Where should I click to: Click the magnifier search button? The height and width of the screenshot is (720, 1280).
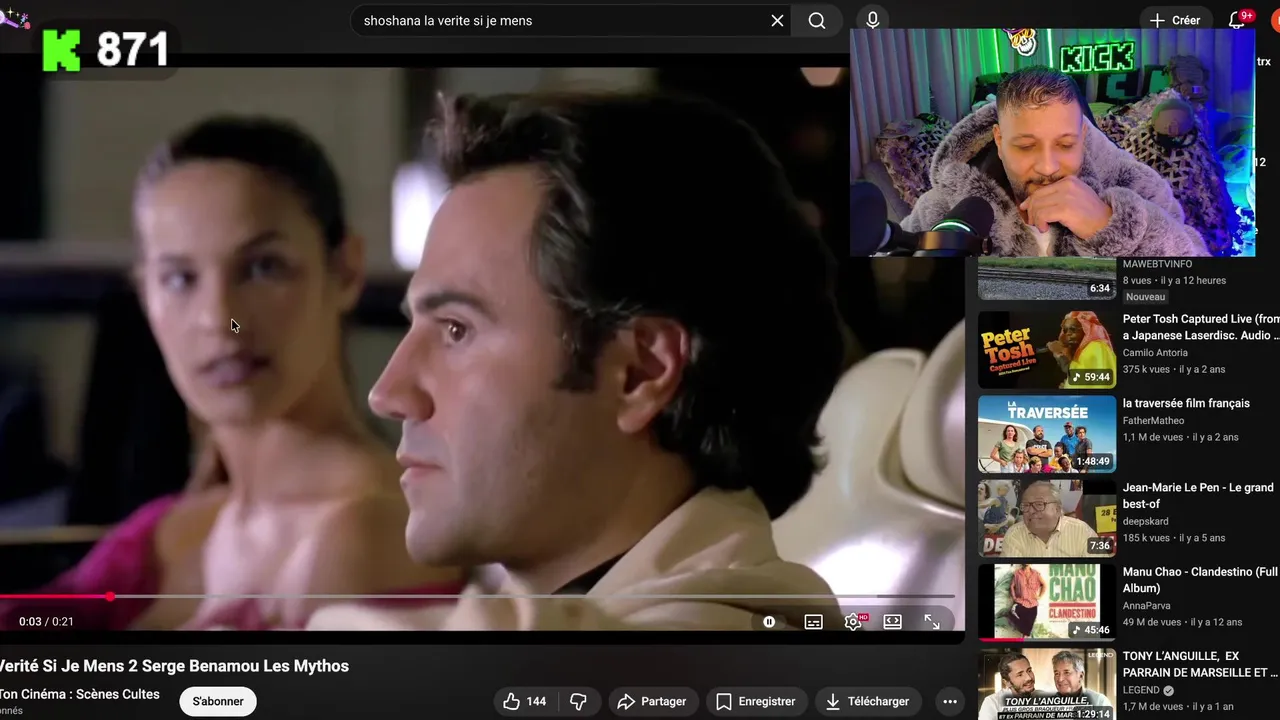[817, 21]
